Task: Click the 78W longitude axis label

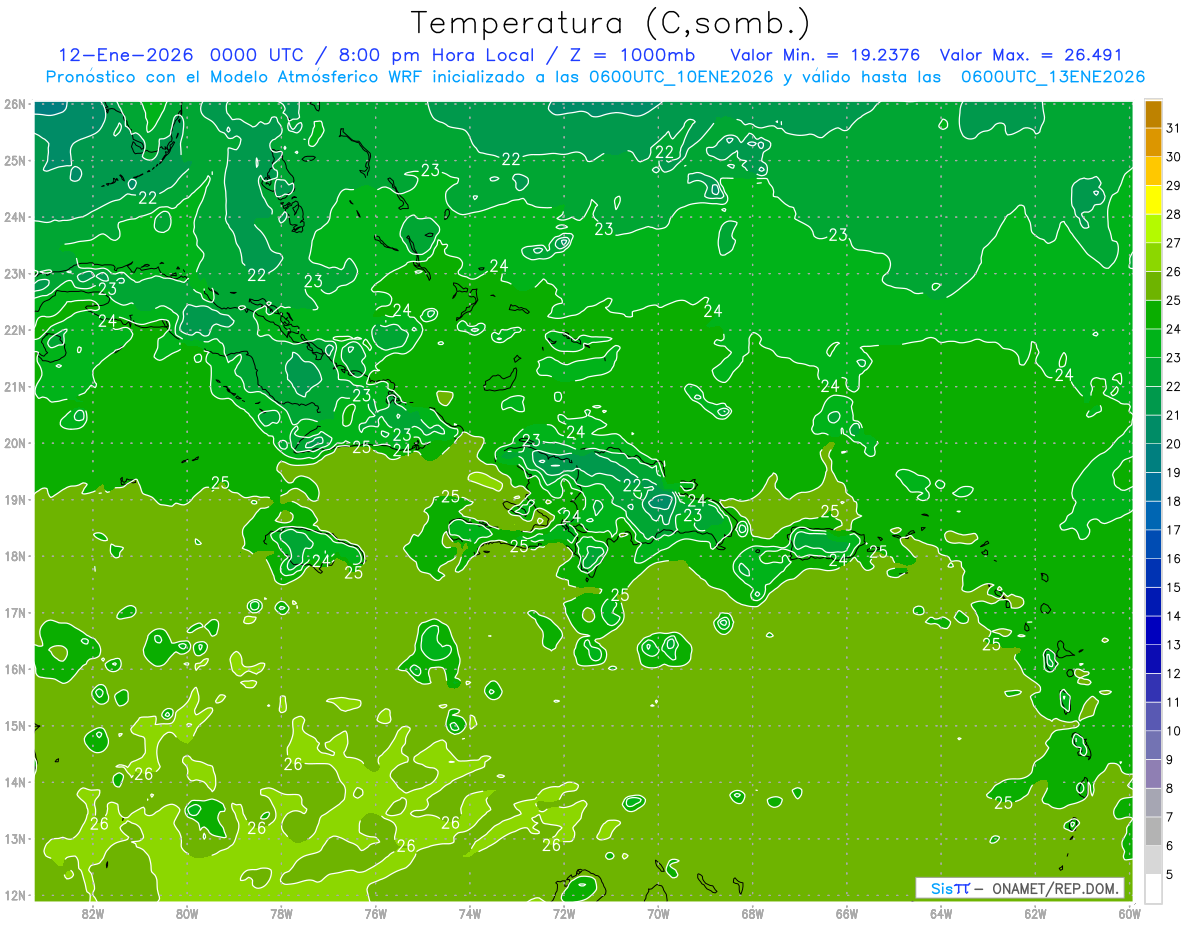Action: pyautogui.click(x=281, y=912)
